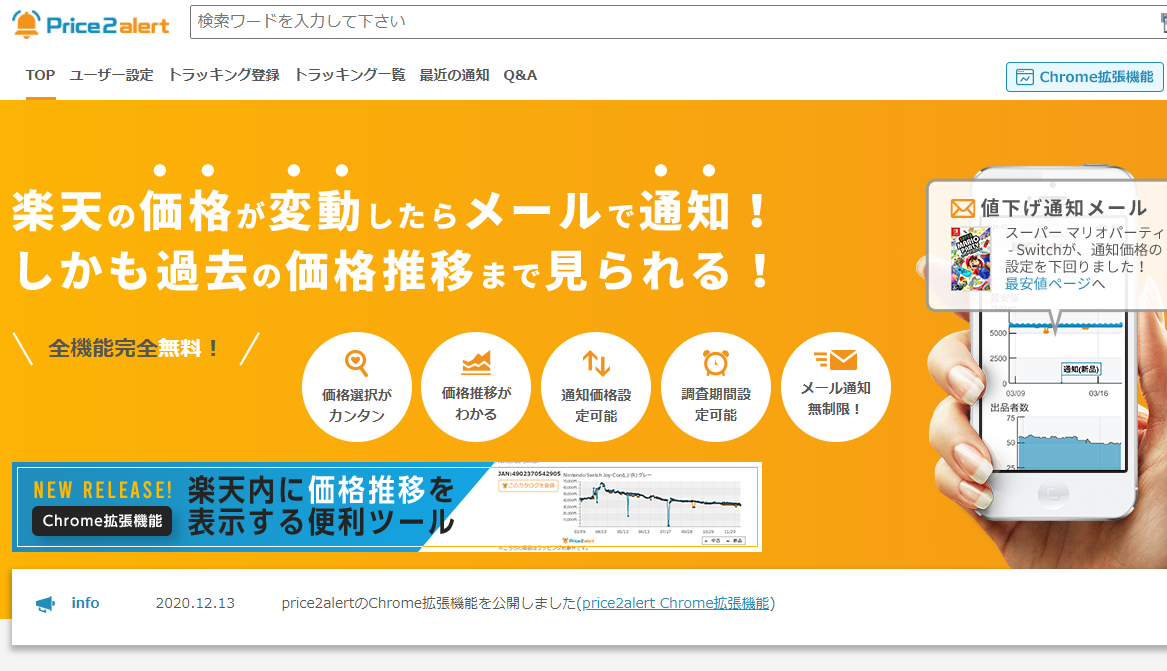Open the トラッキング一覧 page

tap(350, 75)
